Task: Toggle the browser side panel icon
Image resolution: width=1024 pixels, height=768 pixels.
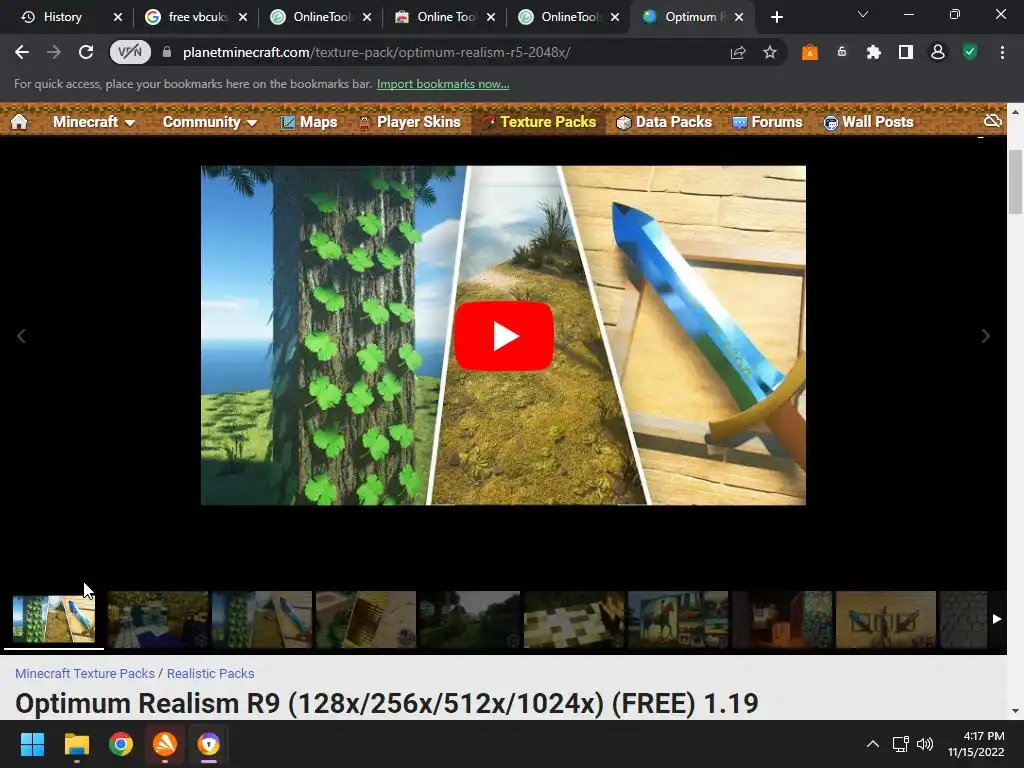Action: 906,52
